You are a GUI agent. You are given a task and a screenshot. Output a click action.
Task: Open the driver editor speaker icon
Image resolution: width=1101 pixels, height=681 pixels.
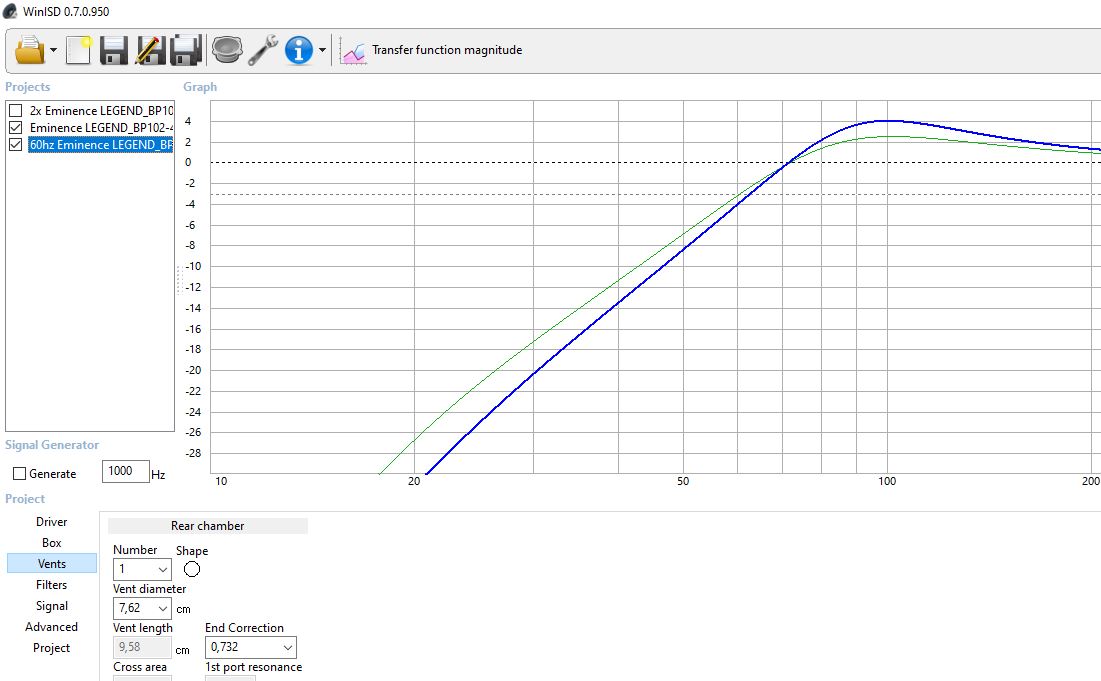click(x=227, y=50)
